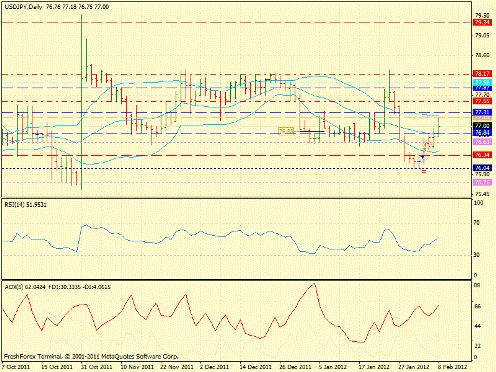Click the black 77.00 current price tag

pos(482,126)
